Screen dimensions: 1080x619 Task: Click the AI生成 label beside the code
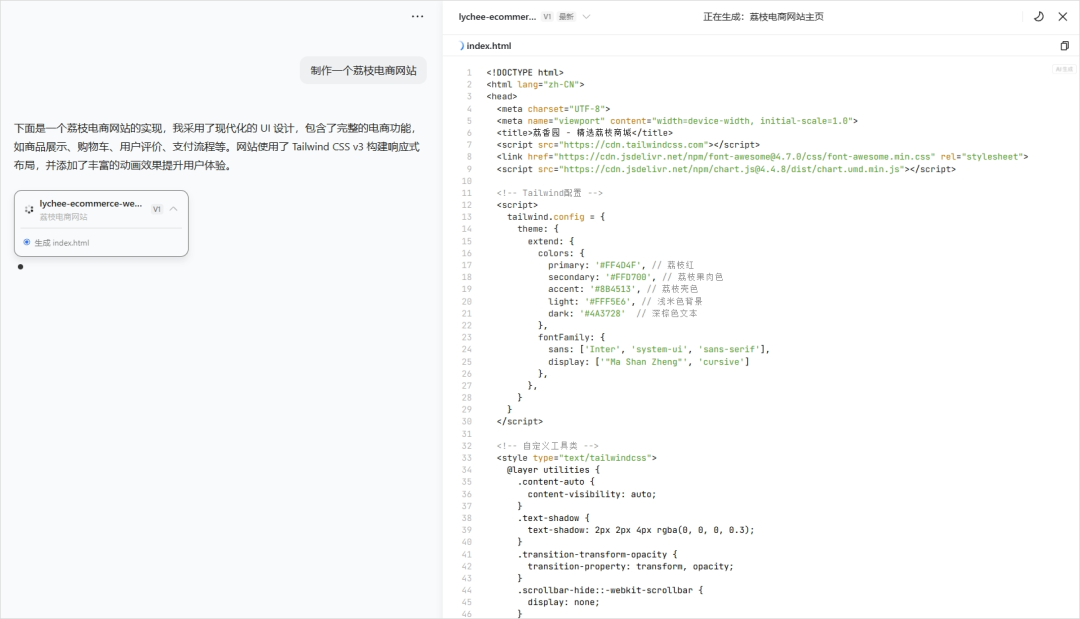pyautogui.click(x=1062, y=69)
